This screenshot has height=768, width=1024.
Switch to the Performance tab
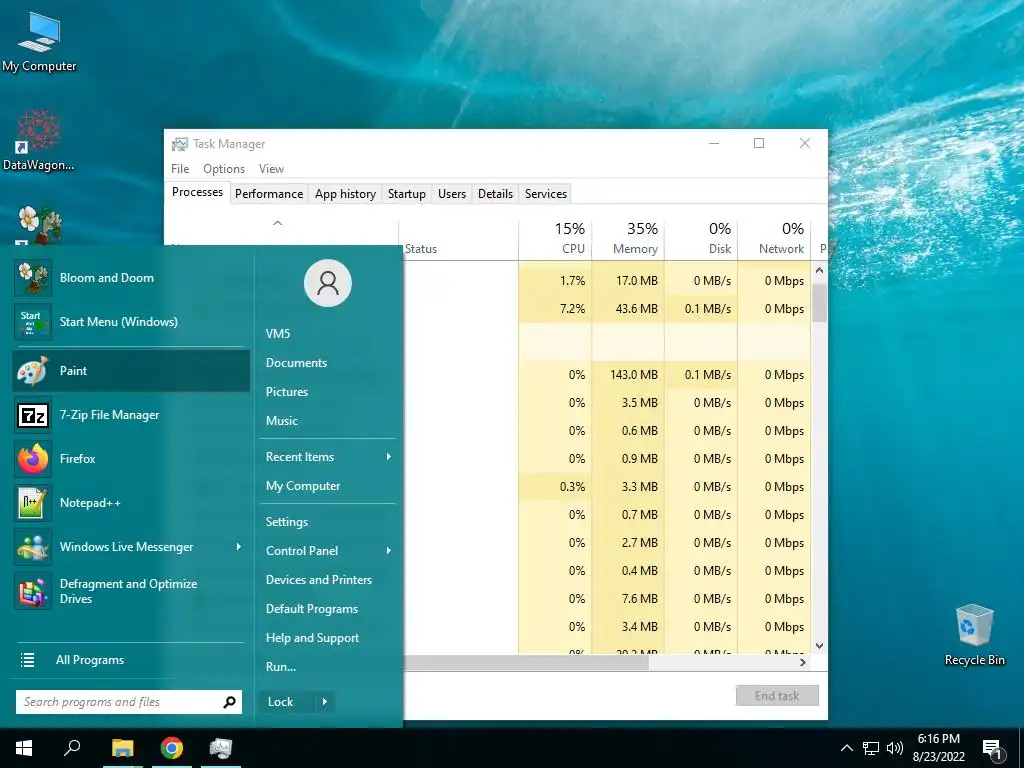[x=269, y=194]
